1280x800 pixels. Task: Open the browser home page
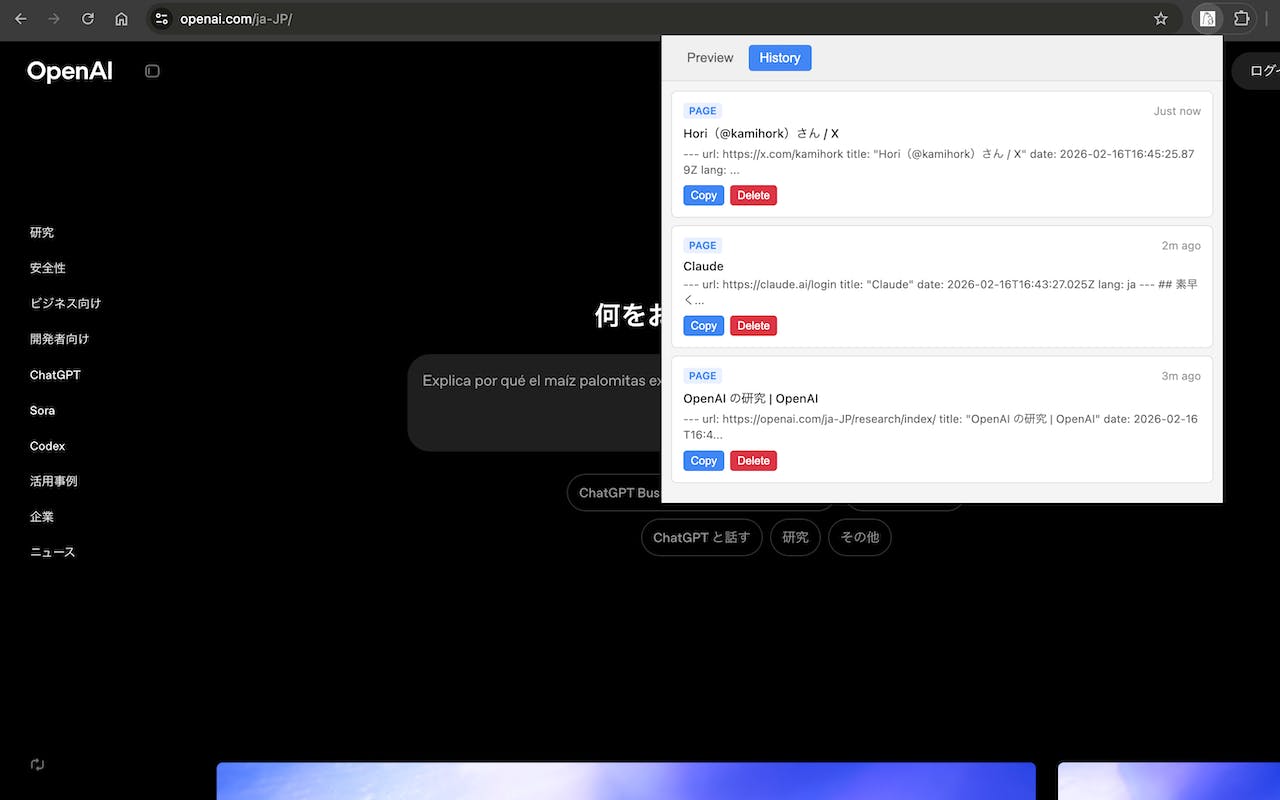tap(121, 18)
